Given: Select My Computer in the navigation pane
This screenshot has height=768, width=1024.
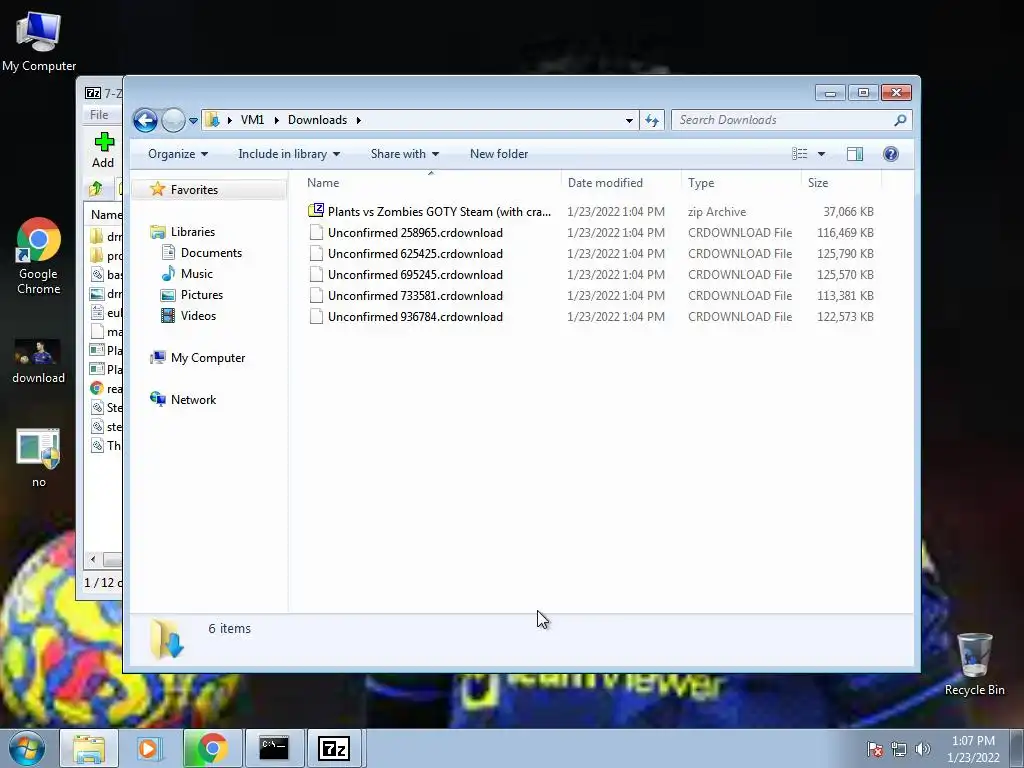Looking at the screenshot, I should coord(208,358).
